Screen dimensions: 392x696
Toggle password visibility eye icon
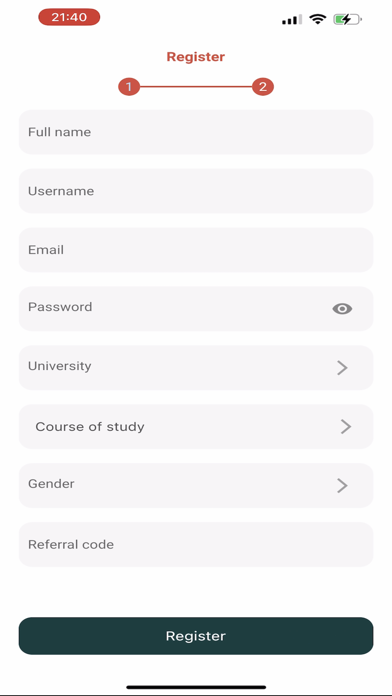(x=342, y=309)
